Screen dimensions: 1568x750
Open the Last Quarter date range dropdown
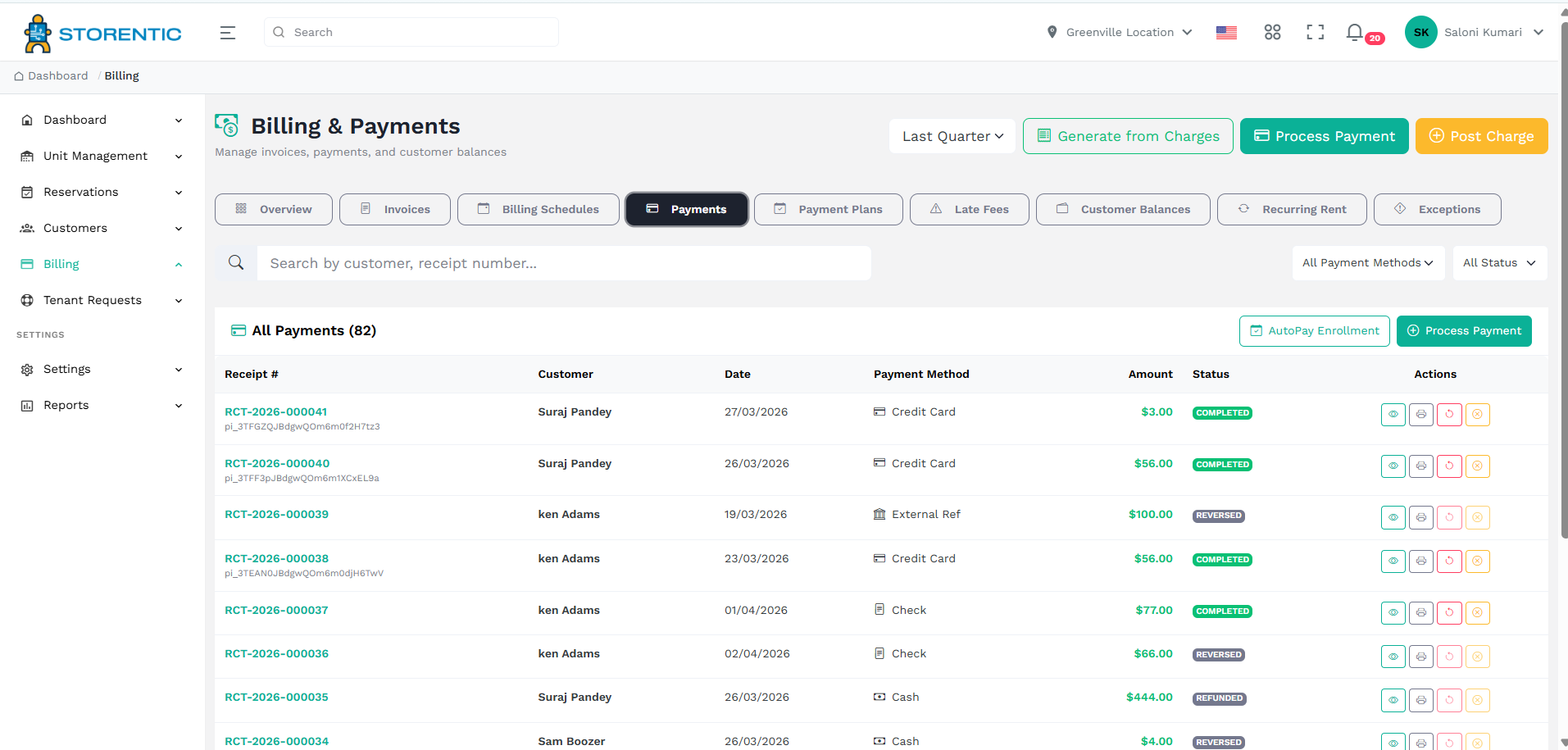point(952,136)
